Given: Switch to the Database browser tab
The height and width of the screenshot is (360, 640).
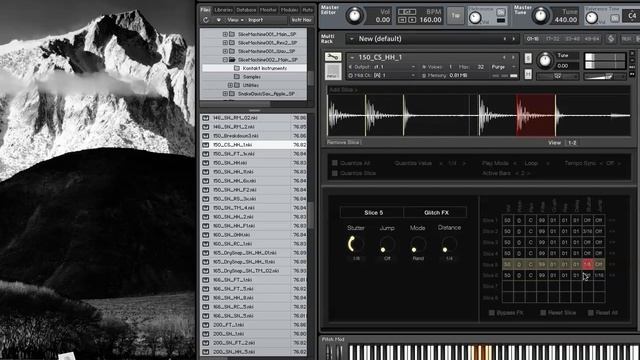Looking at the screenshot, I should (x=246, y=10).
